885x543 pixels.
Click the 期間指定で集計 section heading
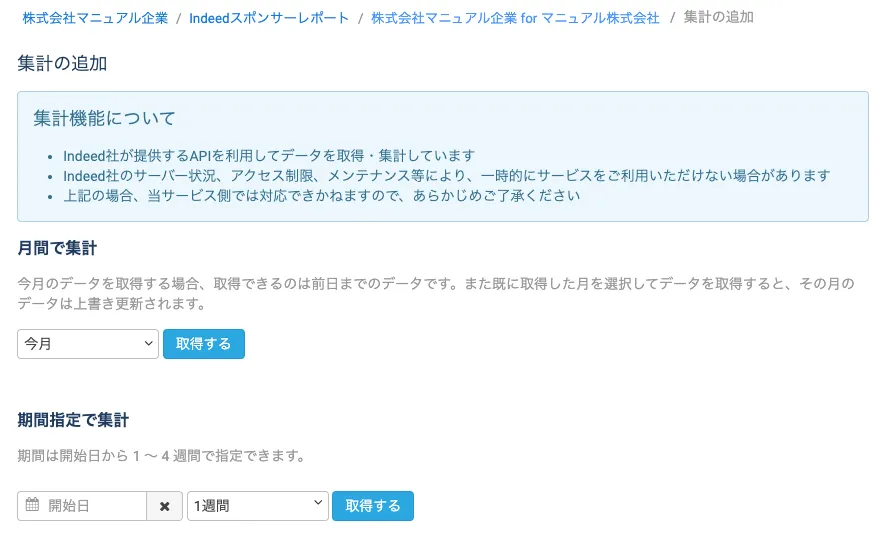[x=73, y=420]
